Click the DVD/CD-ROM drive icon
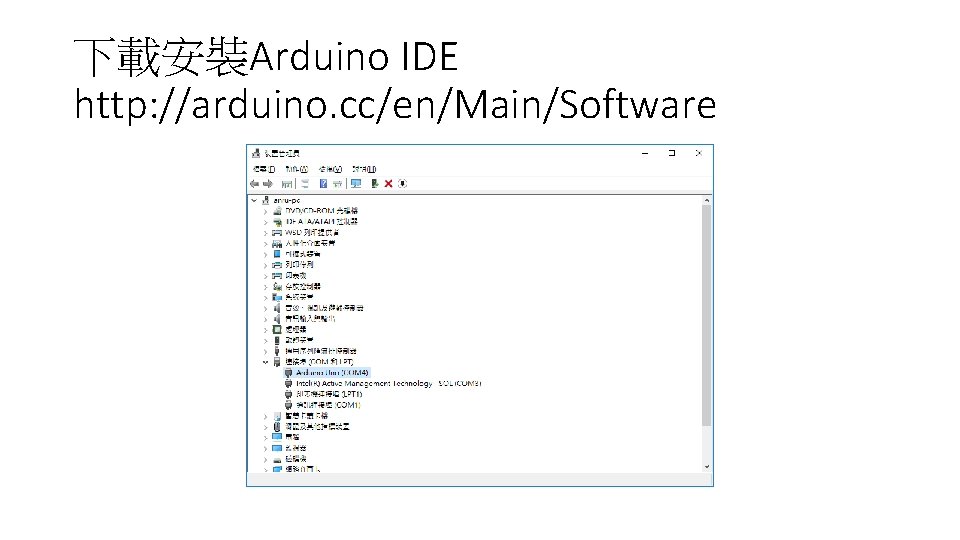This screenshot has height=540, width=960. [277, 211]
